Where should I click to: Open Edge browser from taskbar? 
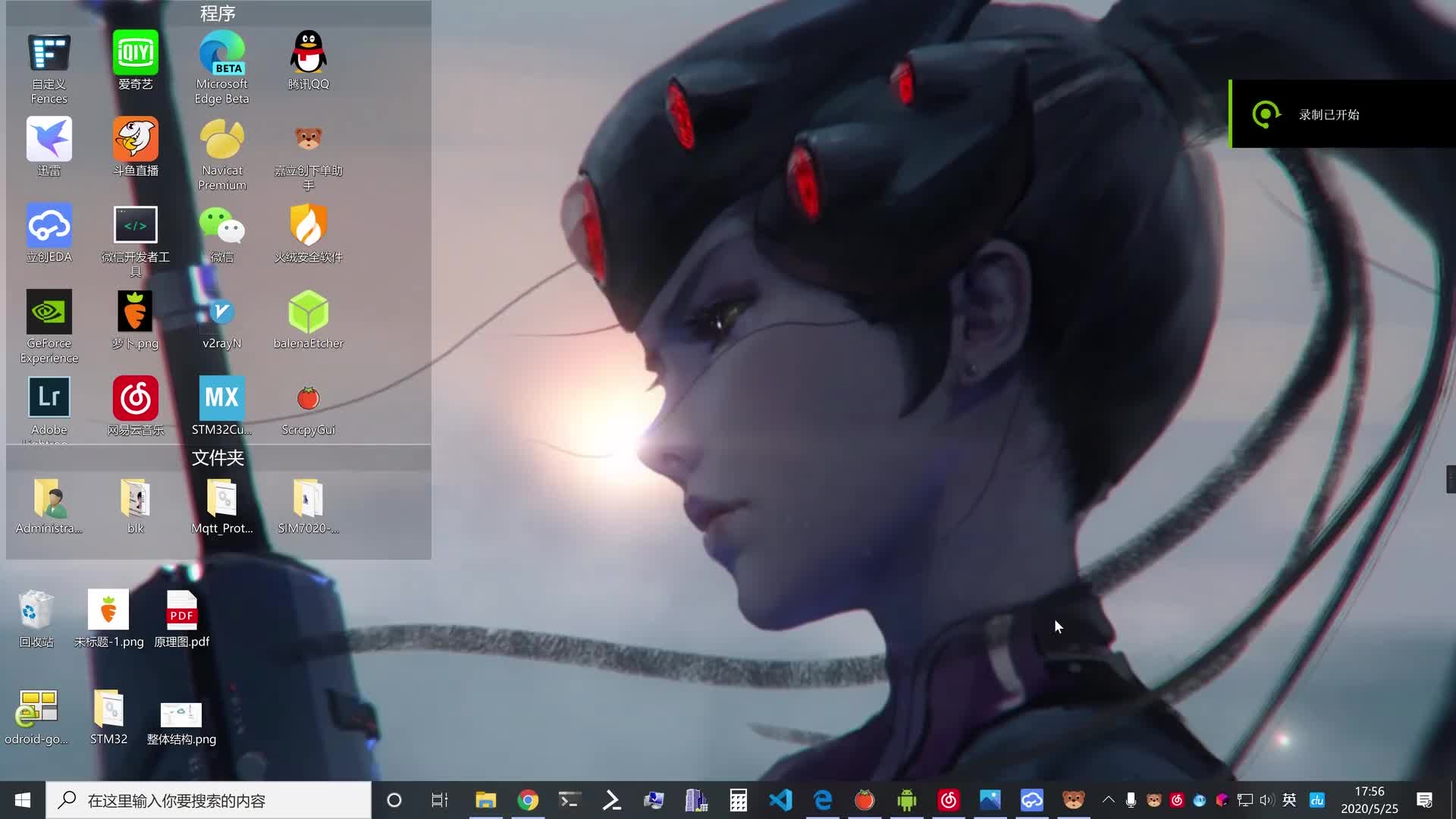(823, 800)
